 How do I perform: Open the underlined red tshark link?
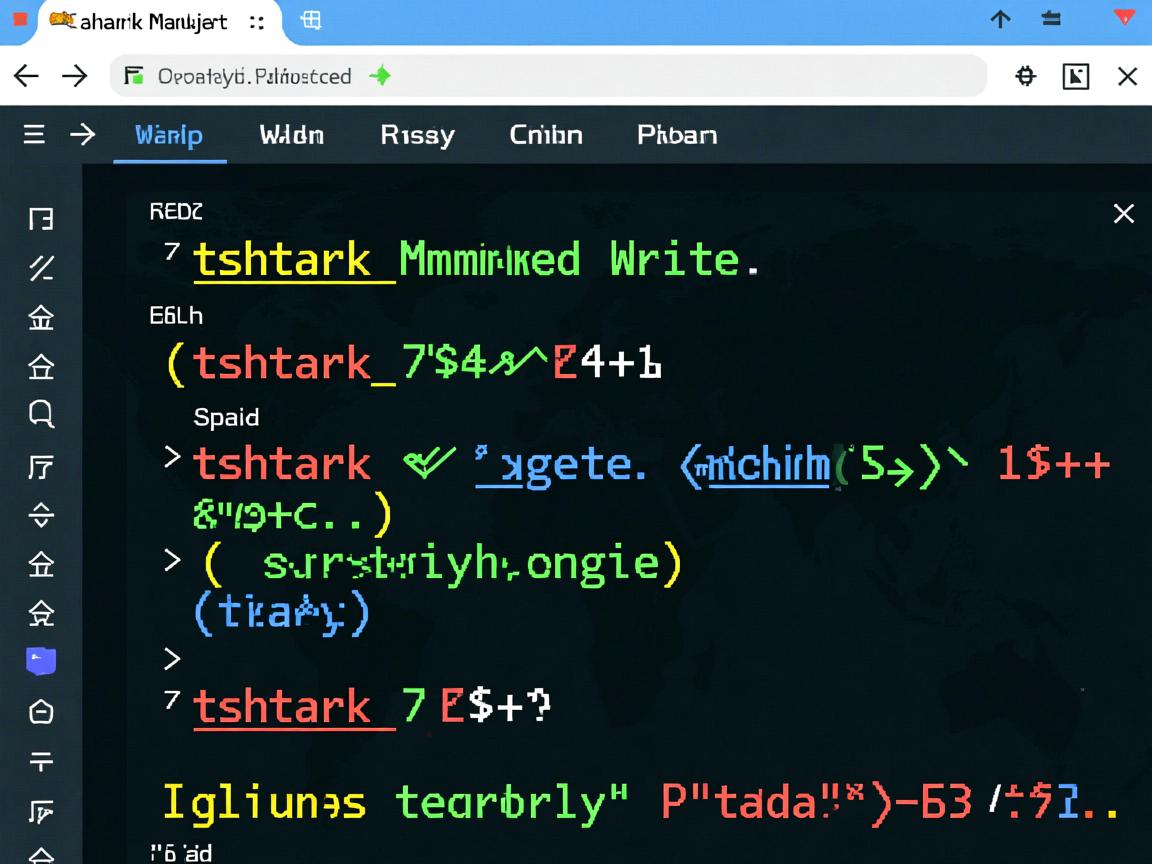tap(292, 706)
